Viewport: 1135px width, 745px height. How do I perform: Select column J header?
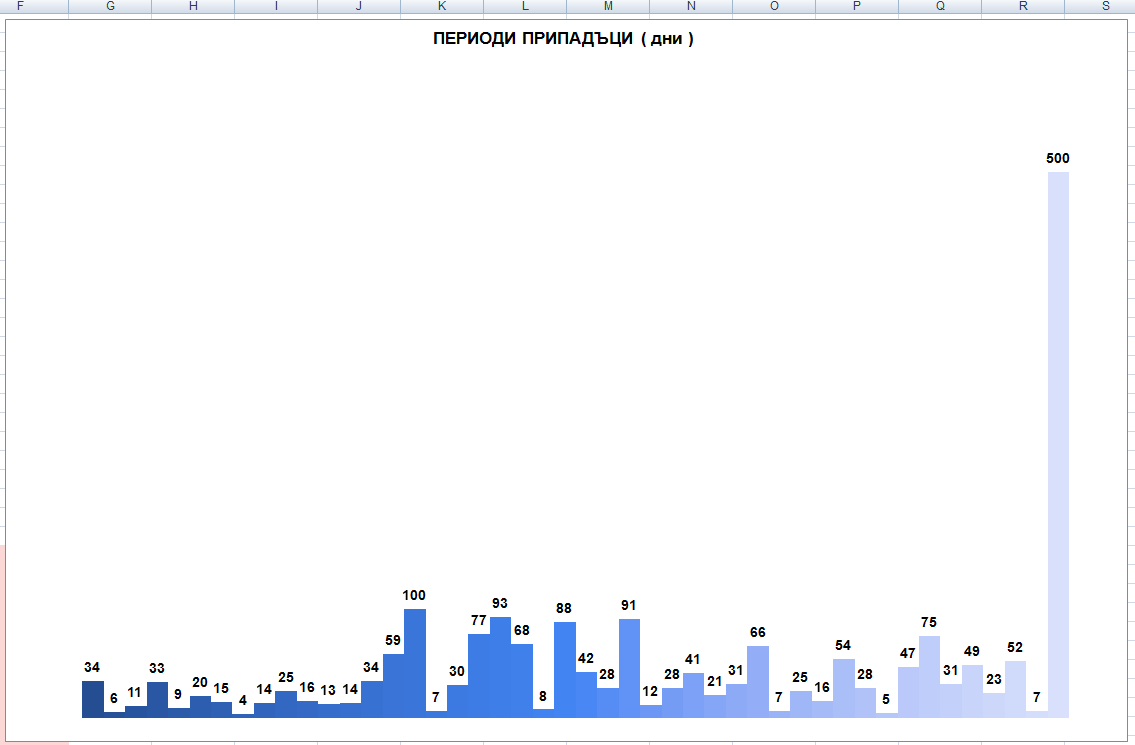[x=359, y=6]
